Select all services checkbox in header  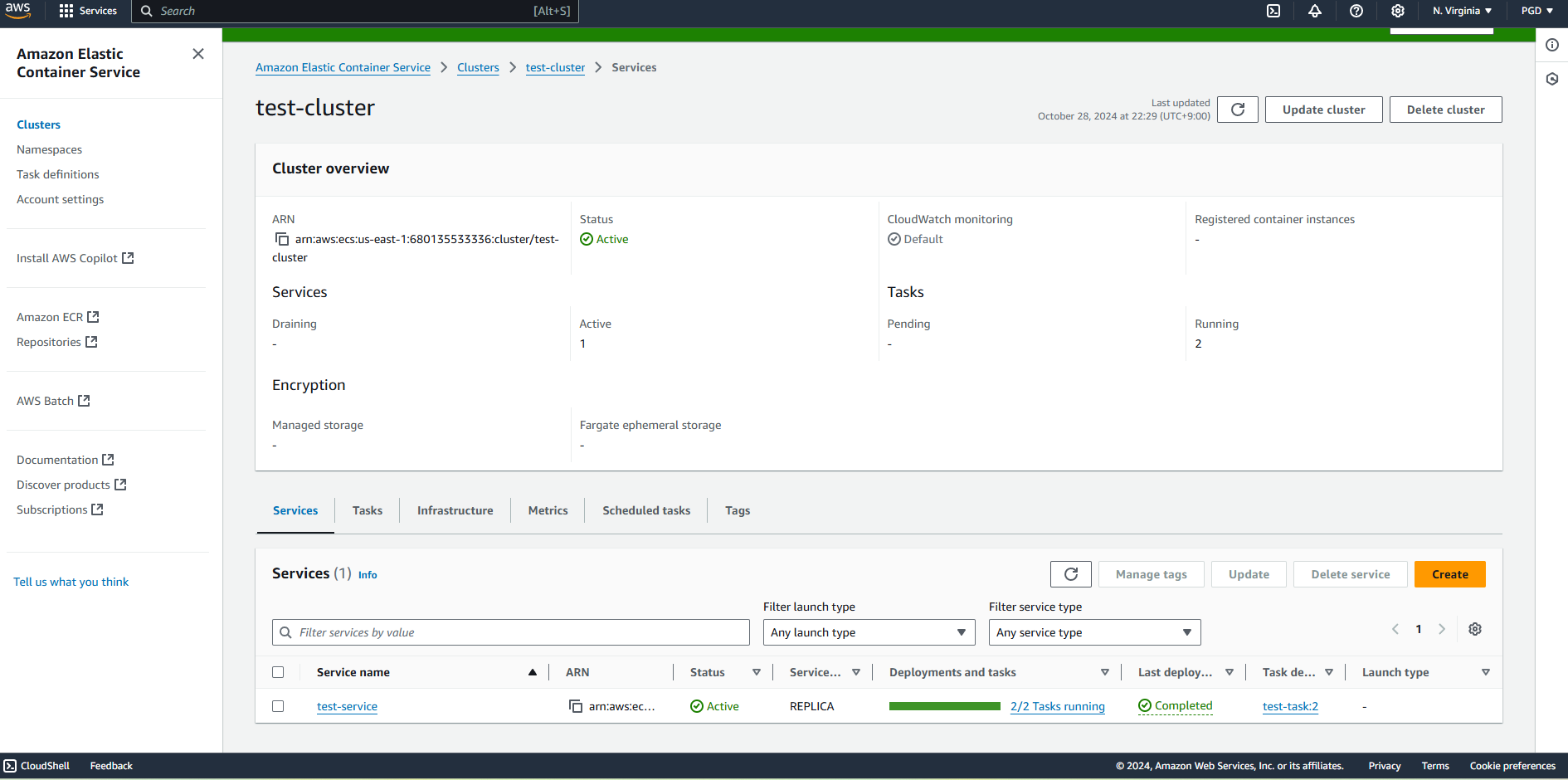278,672
